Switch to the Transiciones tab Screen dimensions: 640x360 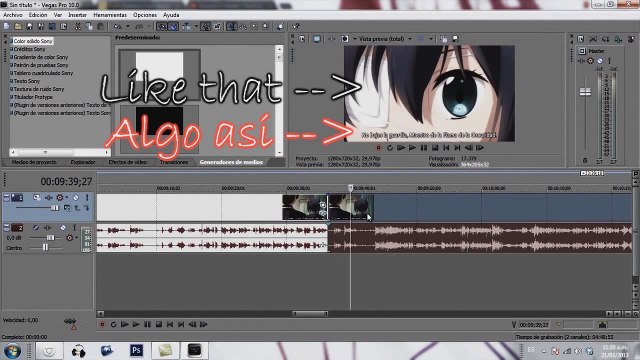tap(174, 162)
